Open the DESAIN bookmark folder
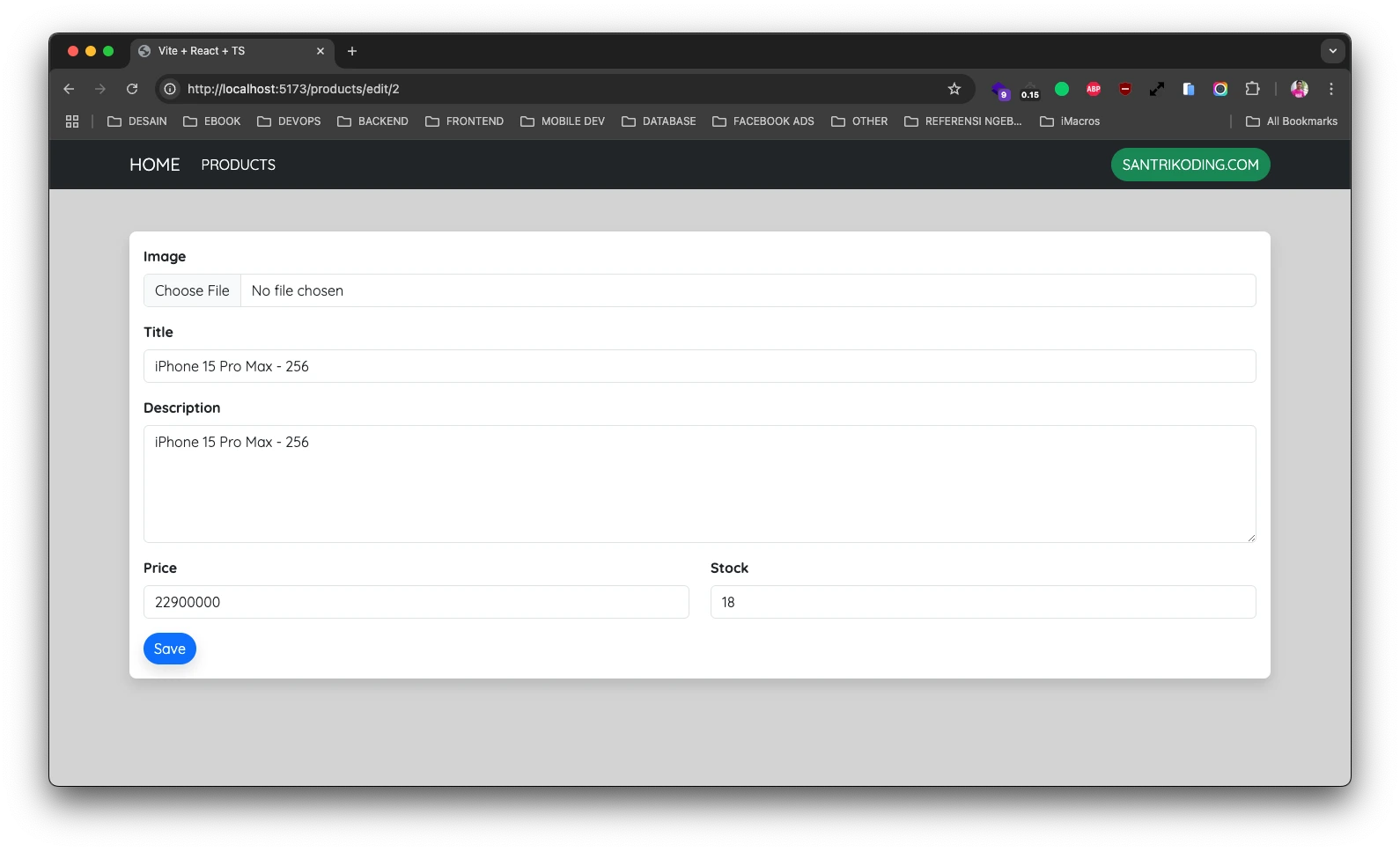Image resolution: width=1400 pixels, height=851 pixels. [137, 121]
